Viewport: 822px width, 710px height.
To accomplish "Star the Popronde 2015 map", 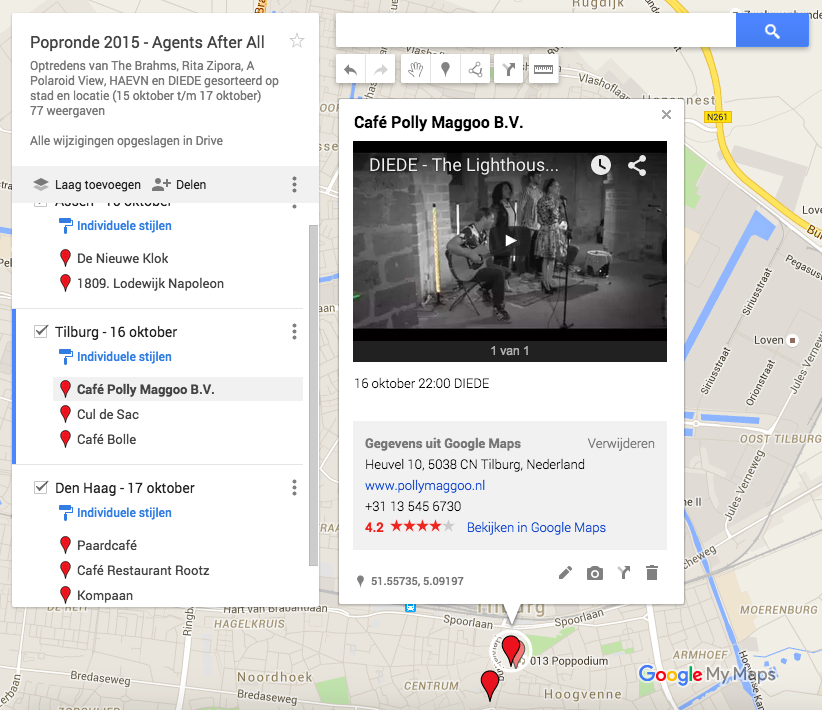I will (297, 41).
